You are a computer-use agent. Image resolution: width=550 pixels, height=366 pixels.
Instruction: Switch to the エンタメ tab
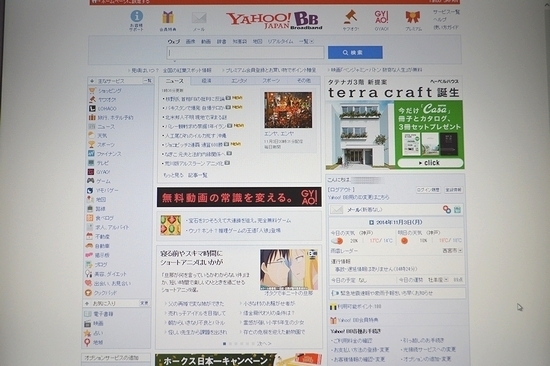click(239, 81)
